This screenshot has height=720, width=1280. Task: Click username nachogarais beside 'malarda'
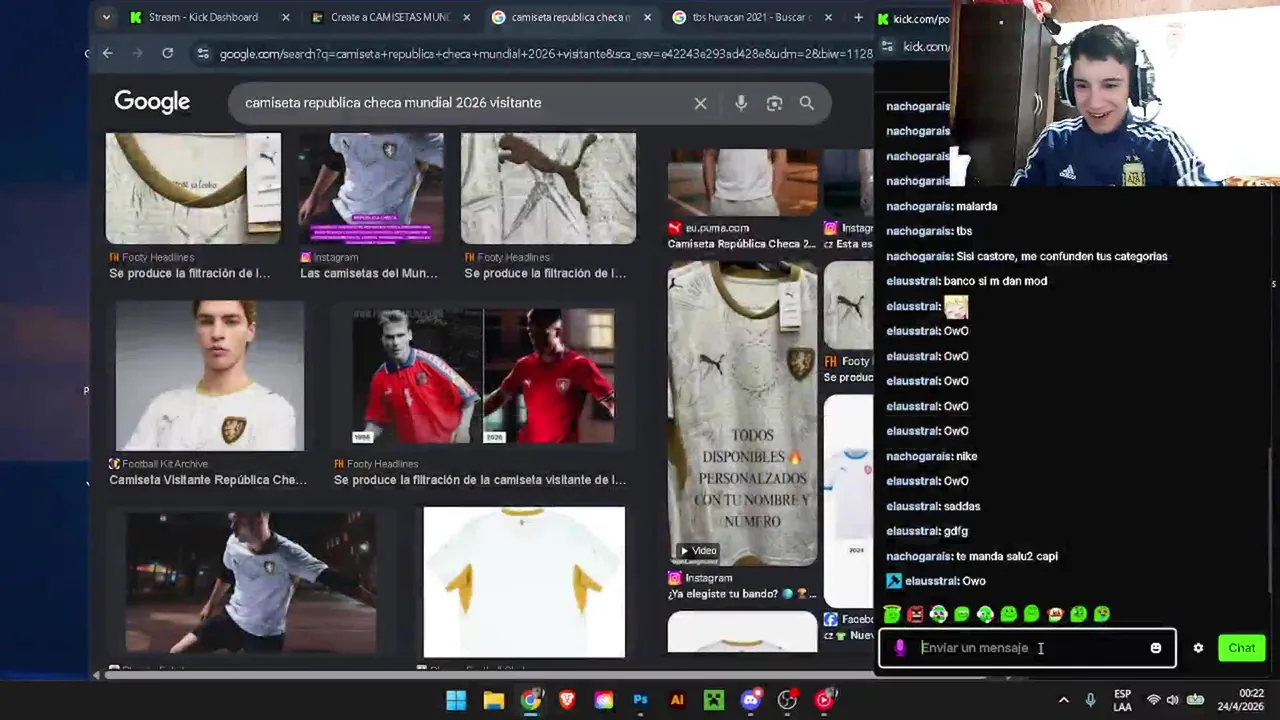(x=918, y=206)
